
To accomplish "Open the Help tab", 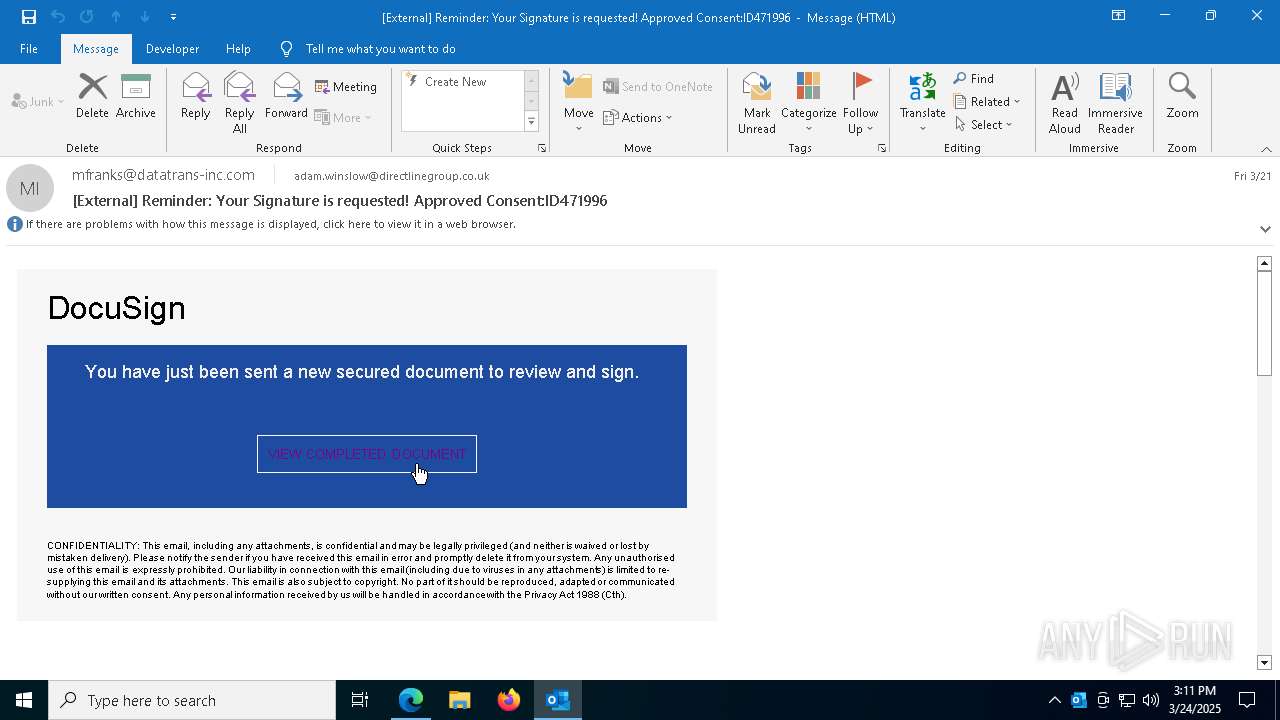I will pyautogui.click(x=238, y=49).
